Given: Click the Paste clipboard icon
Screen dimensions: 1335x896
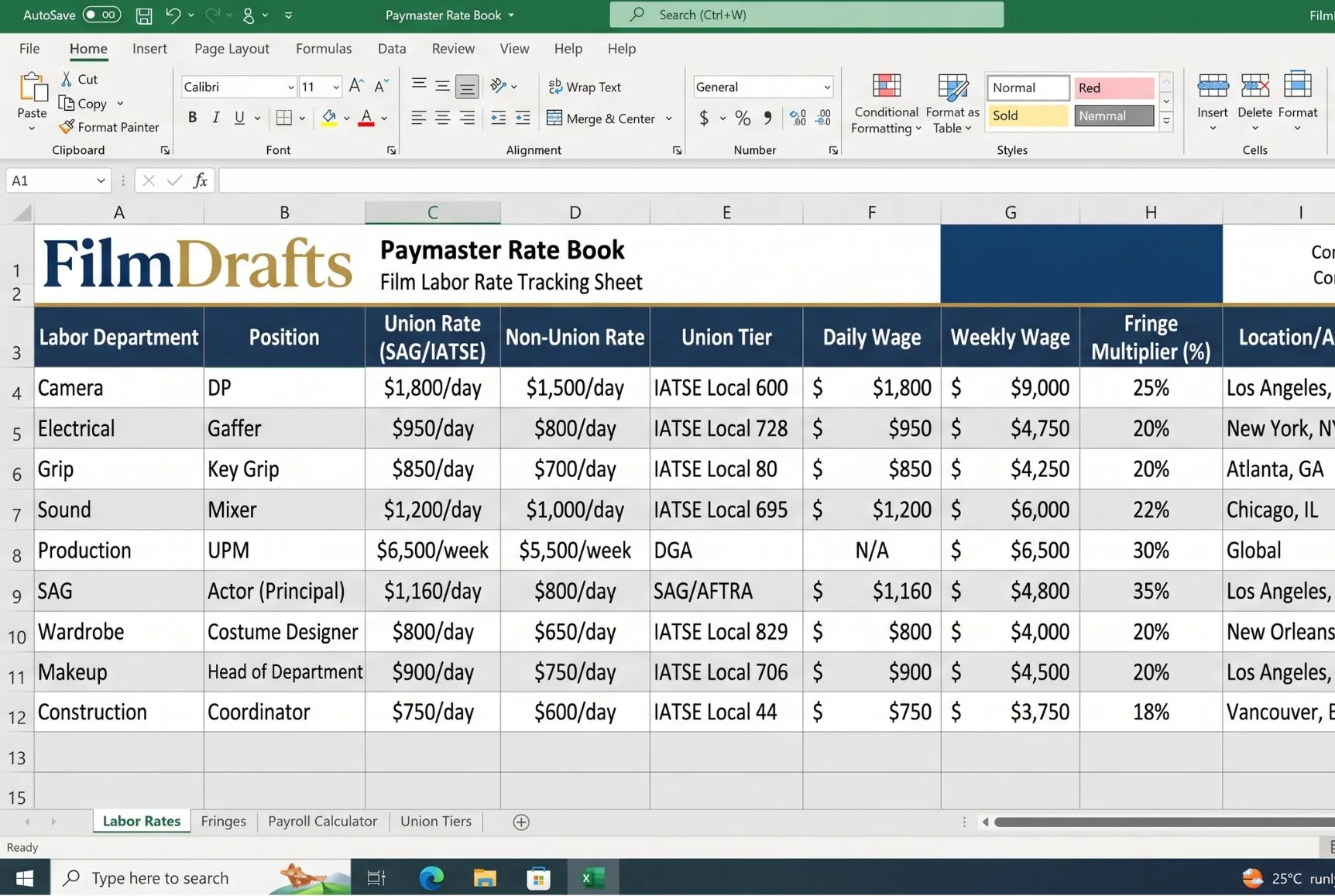Looking at the screenshot, I should pos(33,87).
